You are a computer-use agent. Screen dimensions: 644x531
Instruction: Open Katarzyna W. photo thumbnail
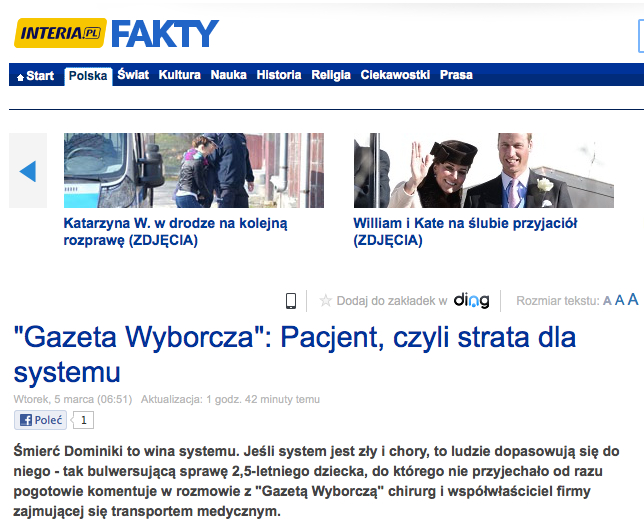tap(194, 170)
